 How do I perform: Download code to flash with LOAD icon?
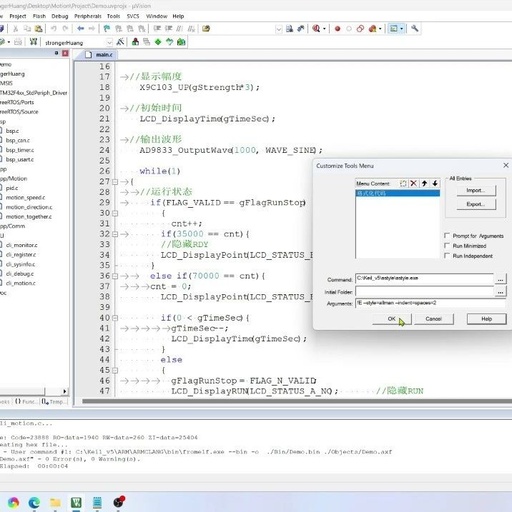point(33,42)
